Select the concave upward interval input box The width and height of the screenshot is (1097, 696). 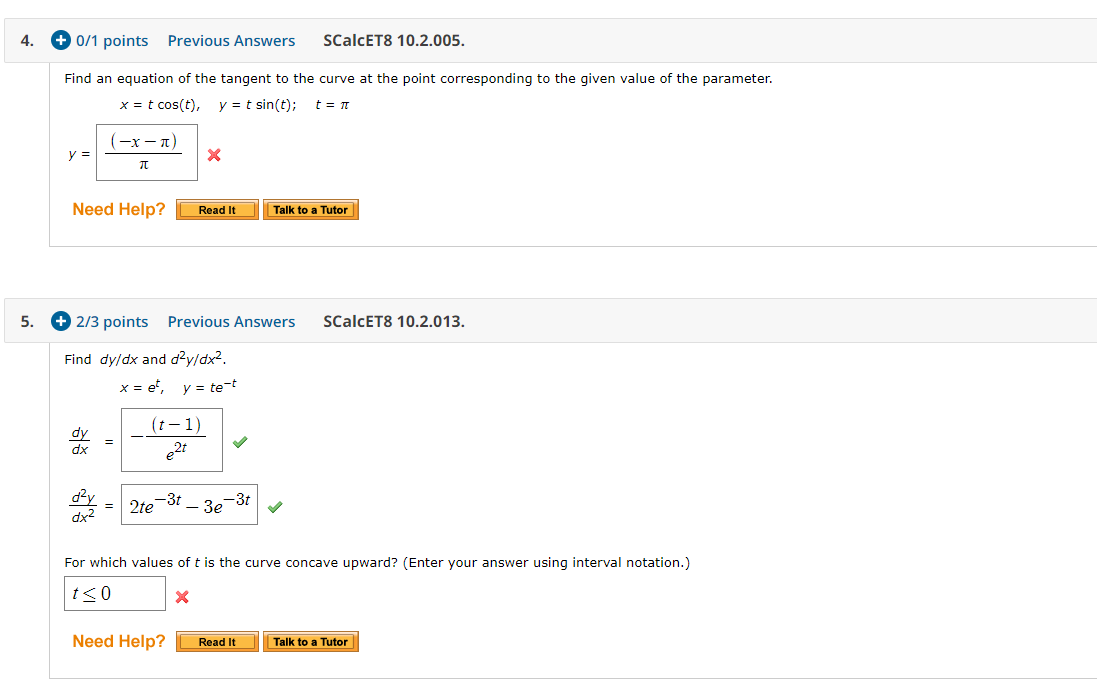pyautogui.click(x=114, y=593)
